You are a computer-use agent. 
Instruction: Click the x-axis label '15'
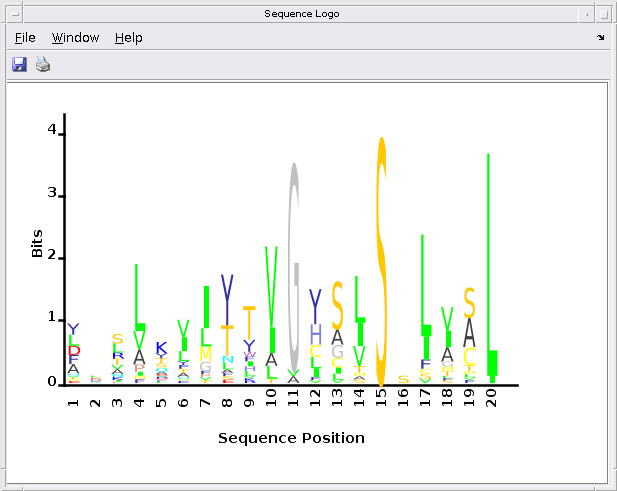tap(381, 397)
